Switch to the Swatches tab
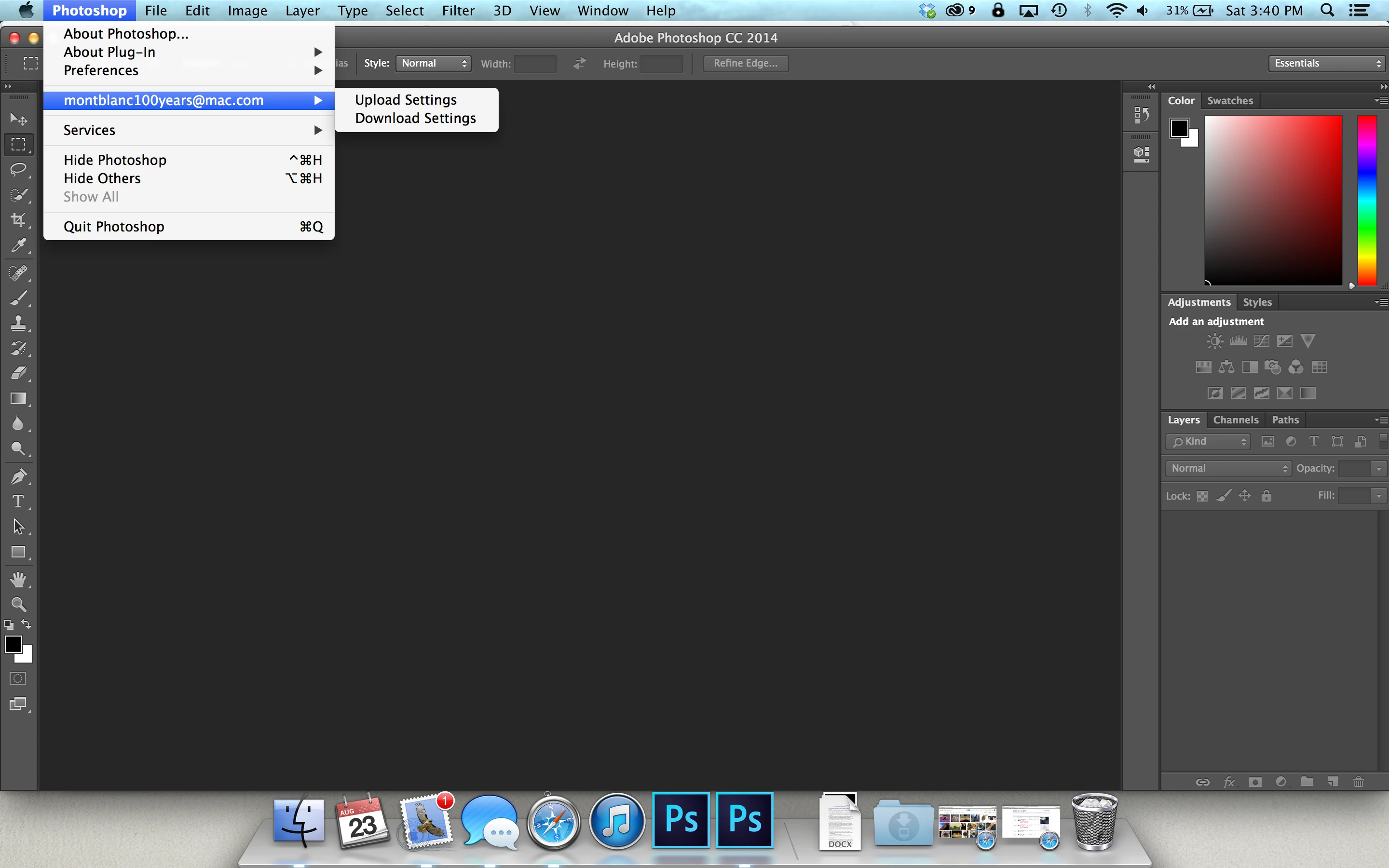 [x=1229, y=100]
